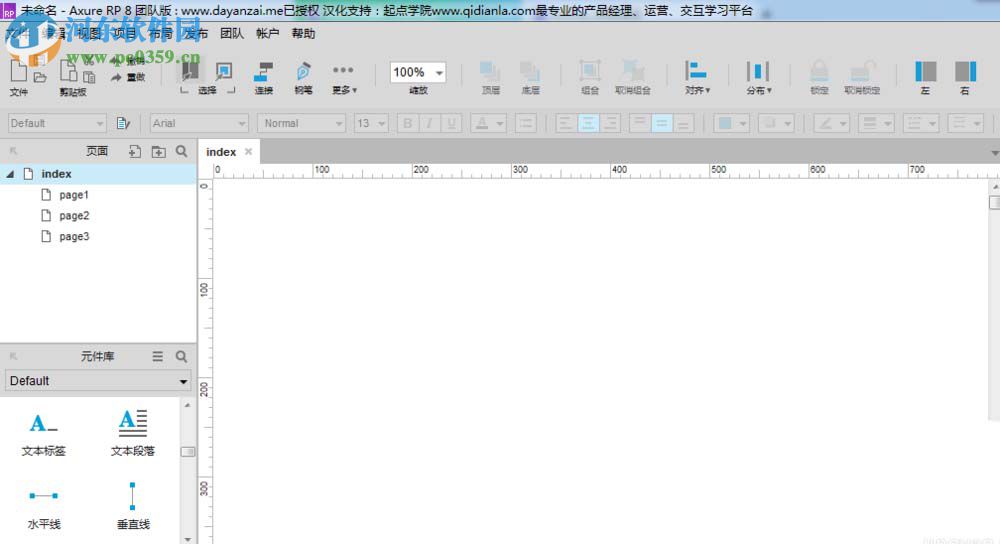Align text center
The height and width of the screenshot is (544, 1000).
[587, 123]
